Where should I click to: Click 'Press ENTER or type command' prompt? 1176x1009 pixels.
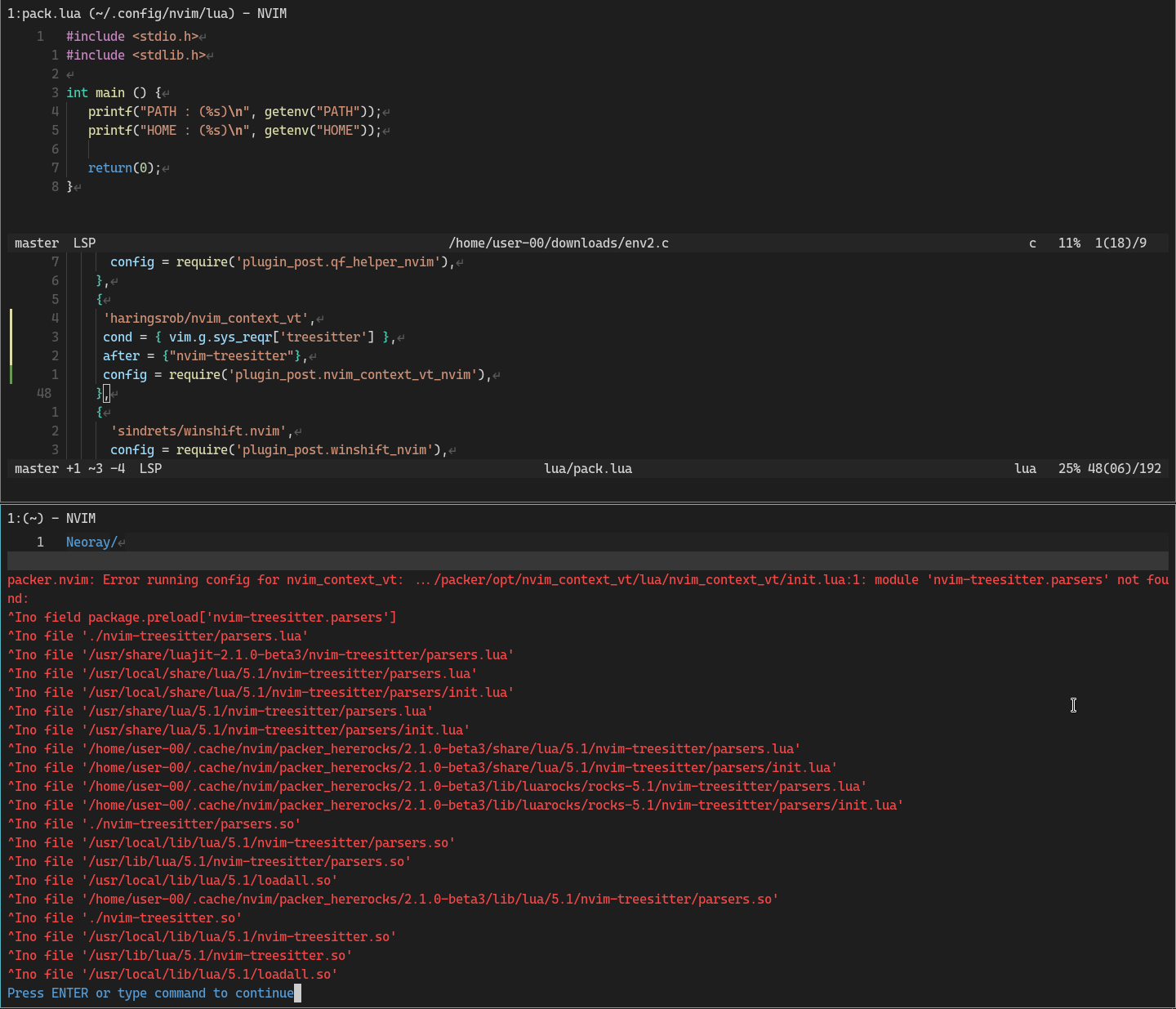[150, 993]
